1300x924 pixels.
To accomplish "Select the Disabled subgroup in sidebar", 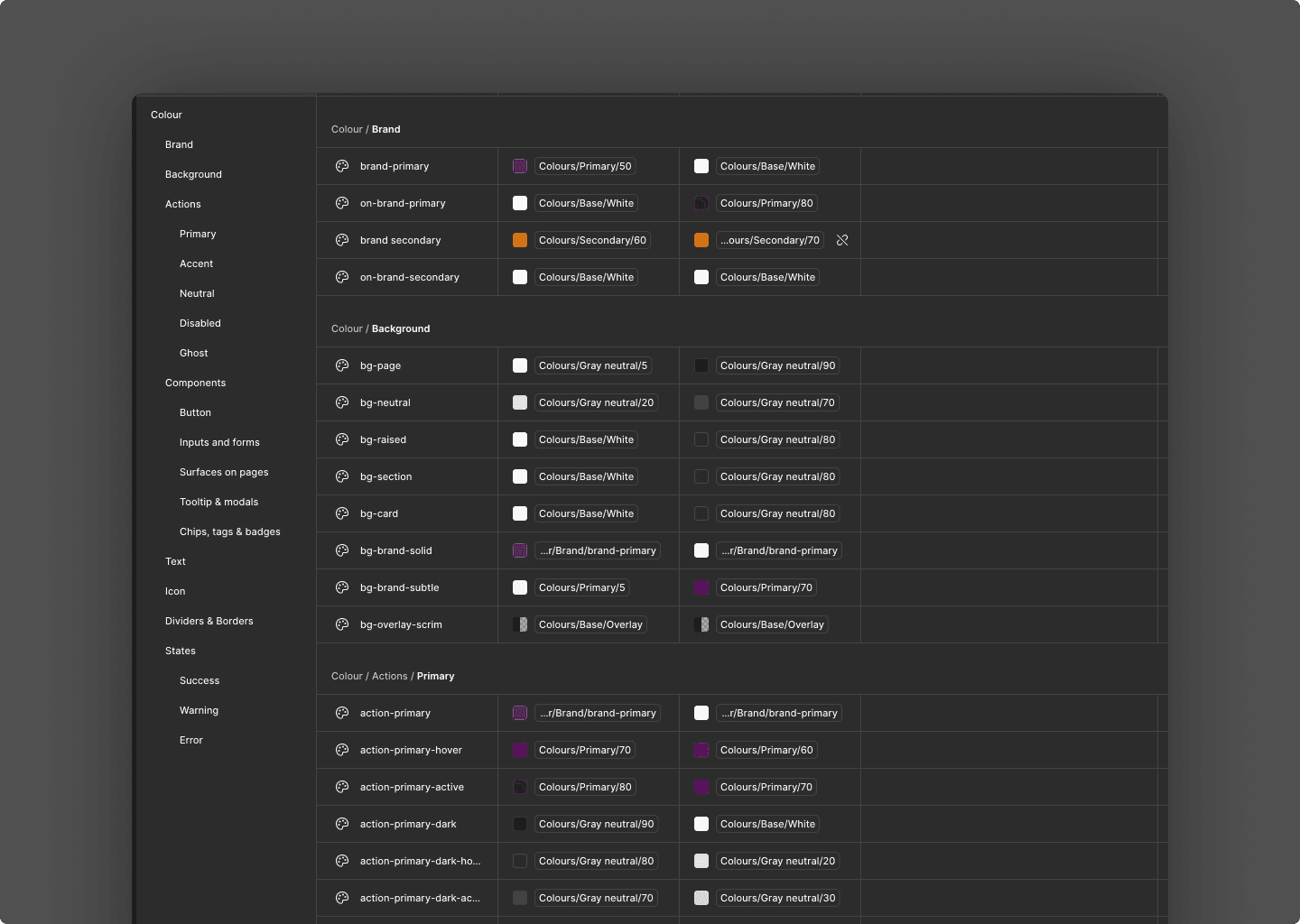I will 200,323.
